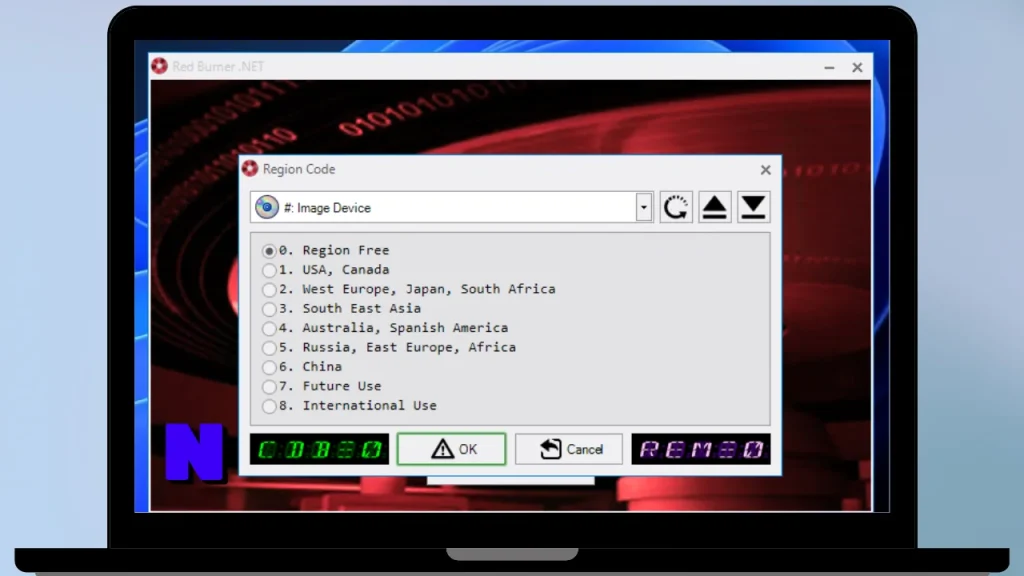Click the disc icon in Image Device field
The image size is (1024, 576).
tap(266, 207)
